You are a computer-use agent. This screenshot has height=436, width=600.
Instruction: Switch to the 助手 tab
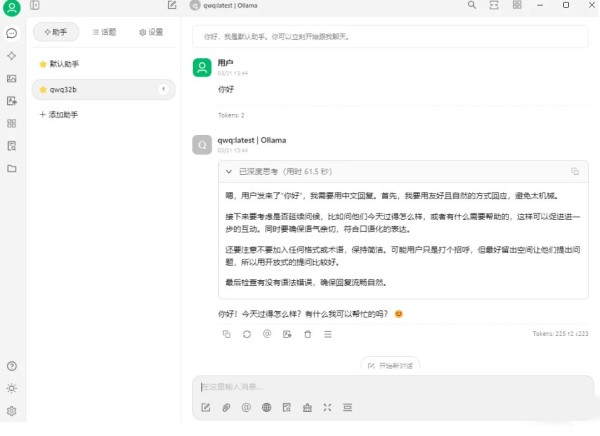pos(56,32)
